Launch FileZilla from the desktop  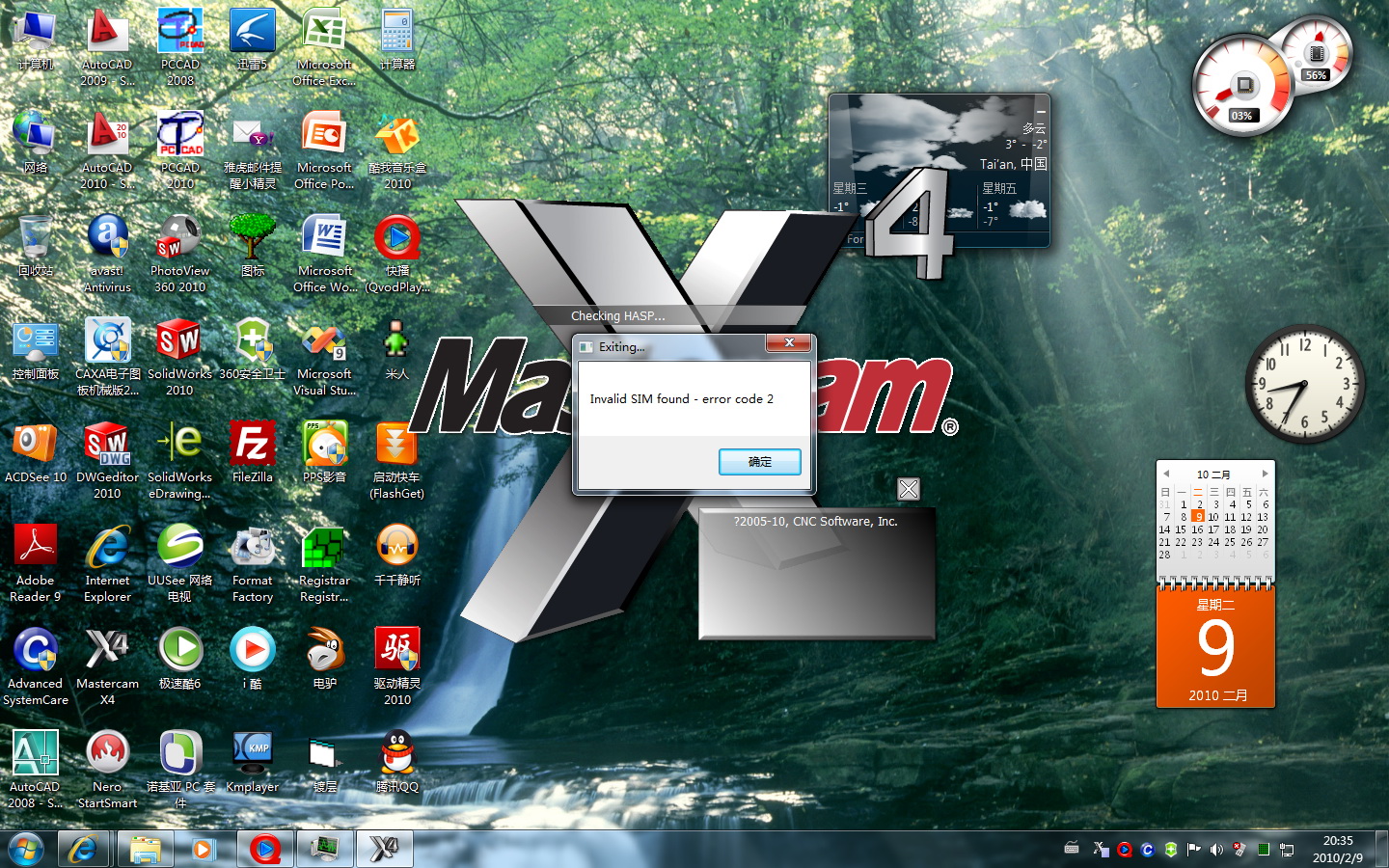click(x=252, y=452)
